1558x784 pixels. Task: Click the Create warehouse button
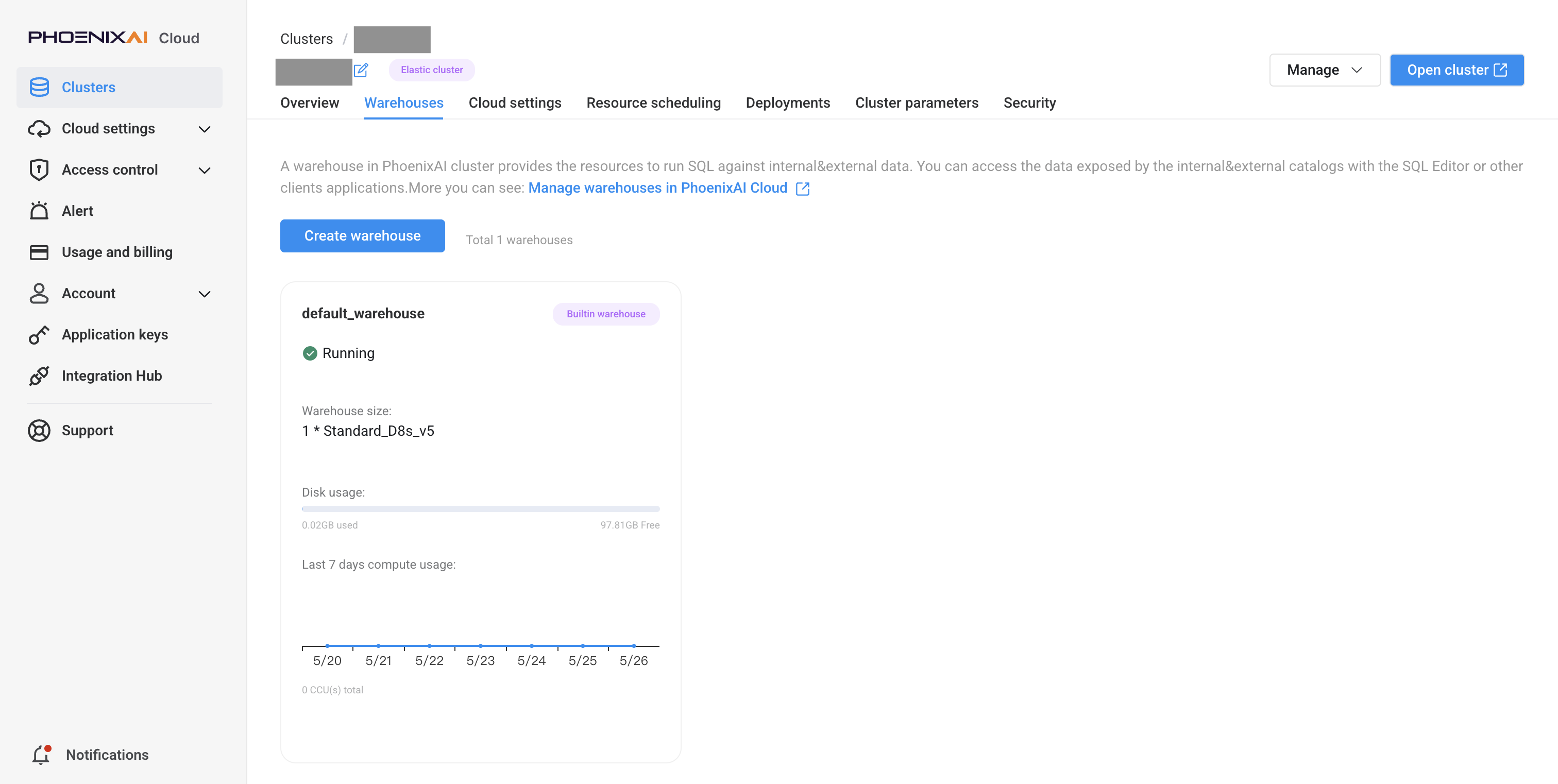click(x=362, y=236)
